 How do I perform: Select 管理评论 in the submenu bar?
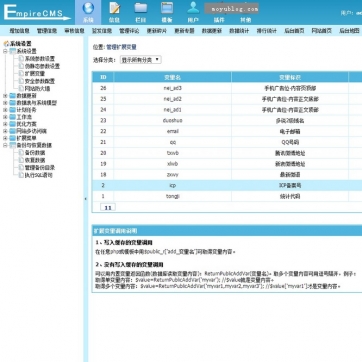[x=129, y=31]
